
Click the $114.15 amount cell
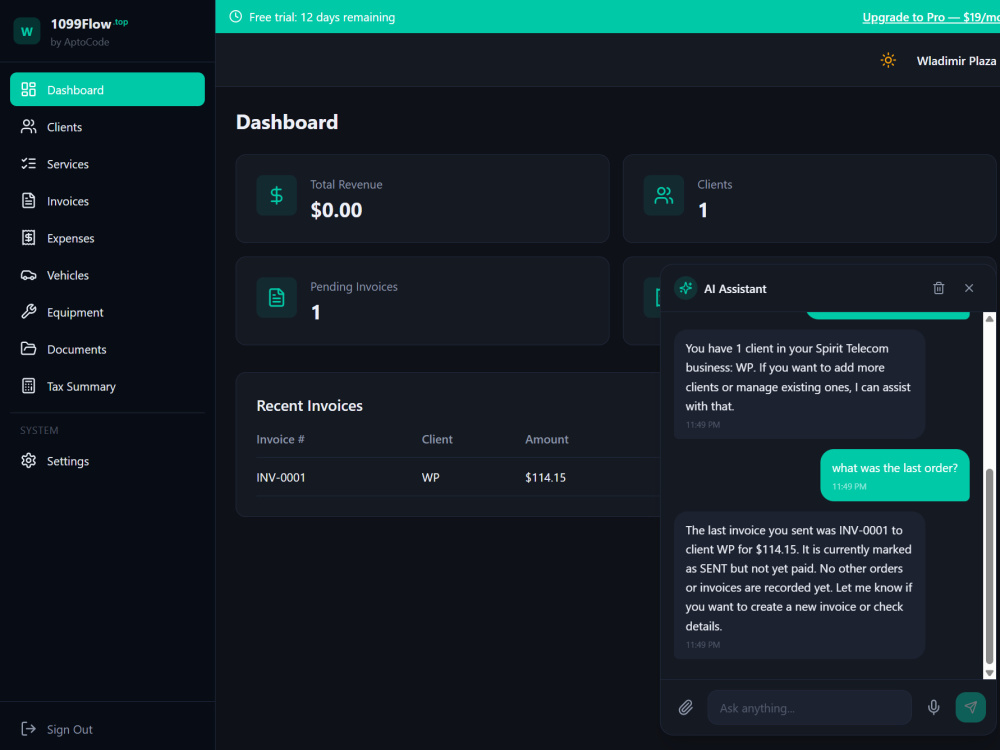click(545, 477)
